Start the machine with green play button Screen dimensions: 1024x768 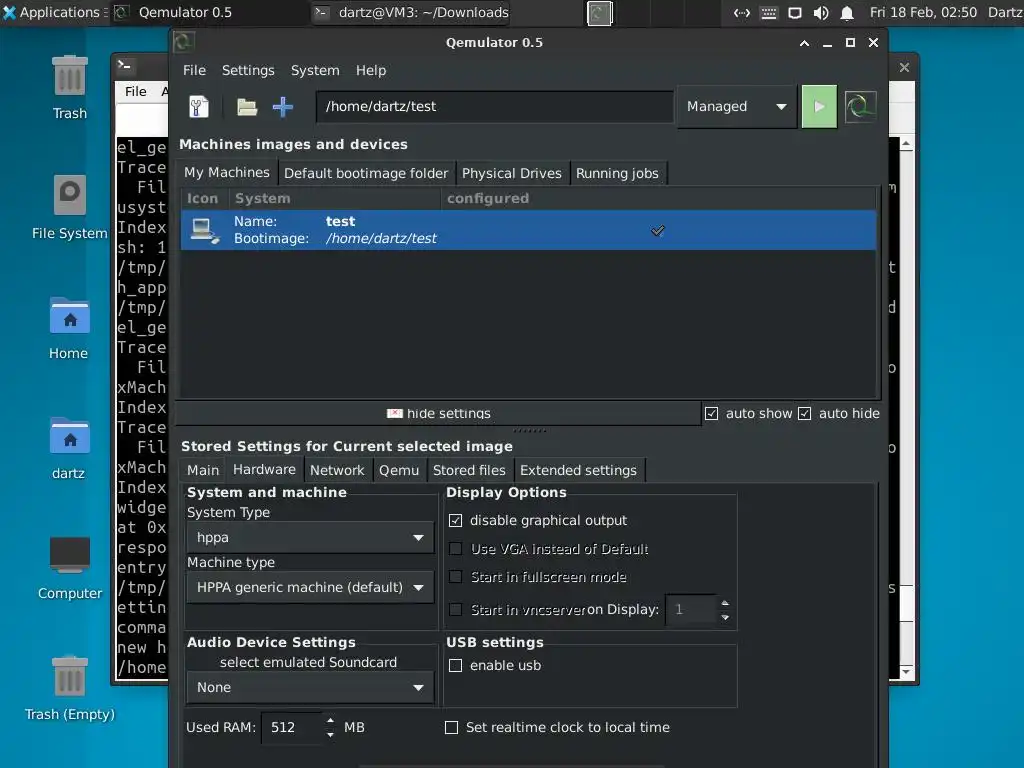point(819,106)
